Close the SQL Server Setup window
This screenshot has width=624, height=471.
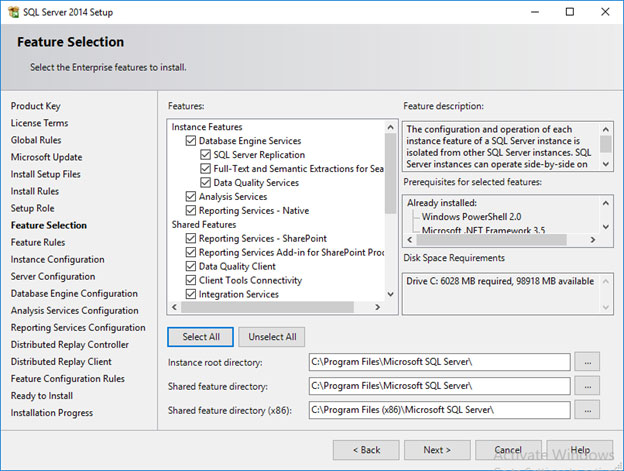tap(605, 12)
